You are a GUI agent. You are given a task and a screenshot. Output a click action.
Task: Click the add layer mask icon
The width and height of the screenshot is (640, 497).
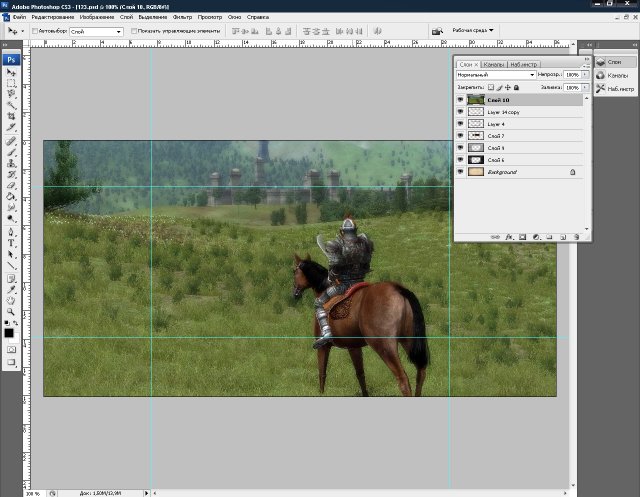coord(522,237)
